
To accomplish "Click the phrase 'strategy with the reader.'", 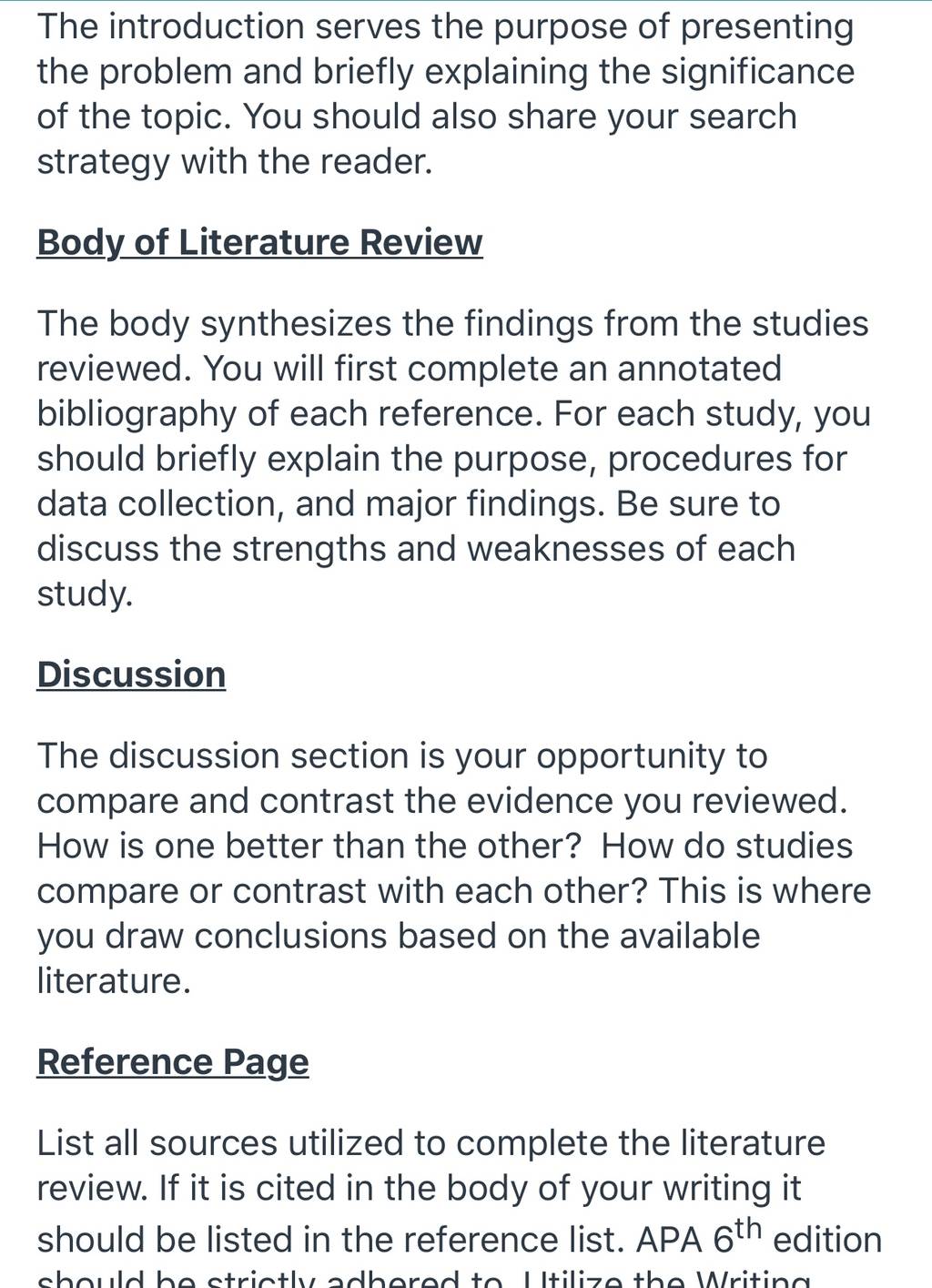I will click(x=235, y=162).
